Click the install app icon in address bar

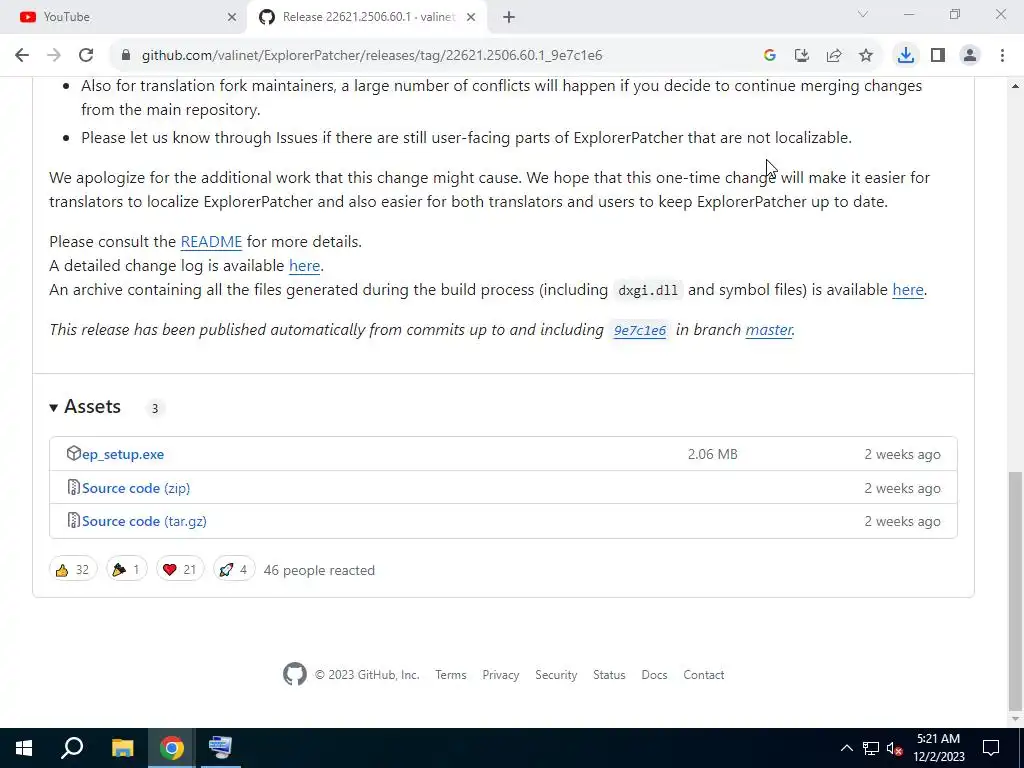tap(801, 56)
